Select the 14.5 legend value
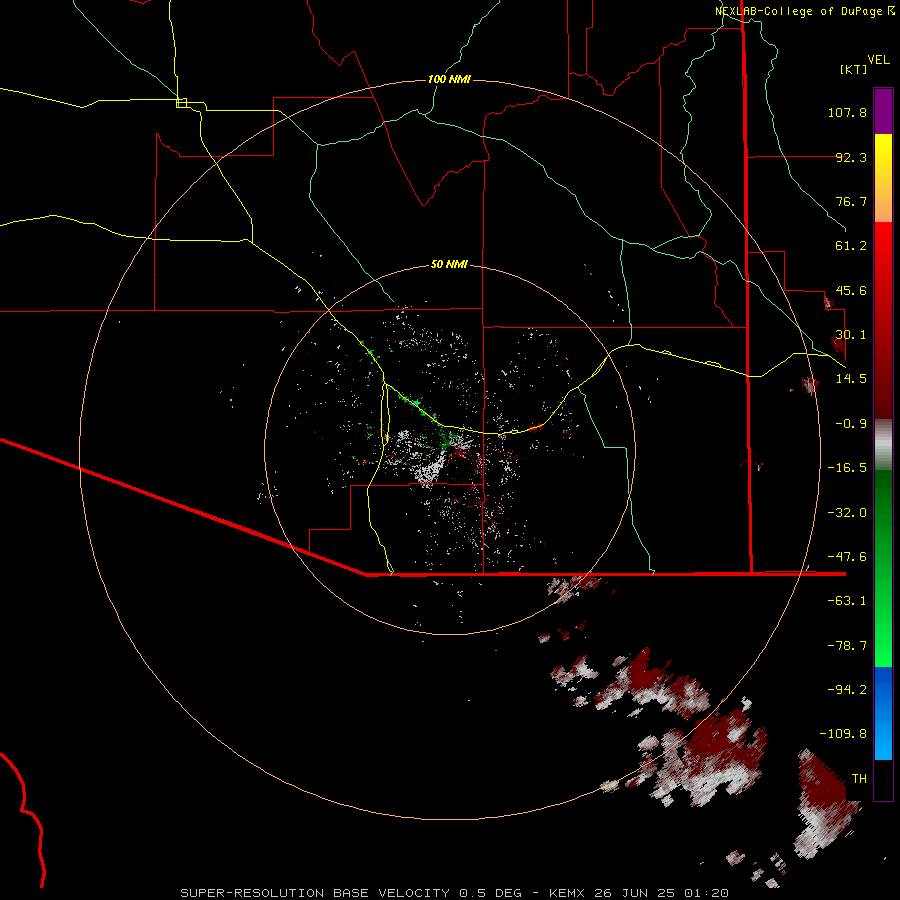This screenshot has height=900, width=900. tap(851, 379)
